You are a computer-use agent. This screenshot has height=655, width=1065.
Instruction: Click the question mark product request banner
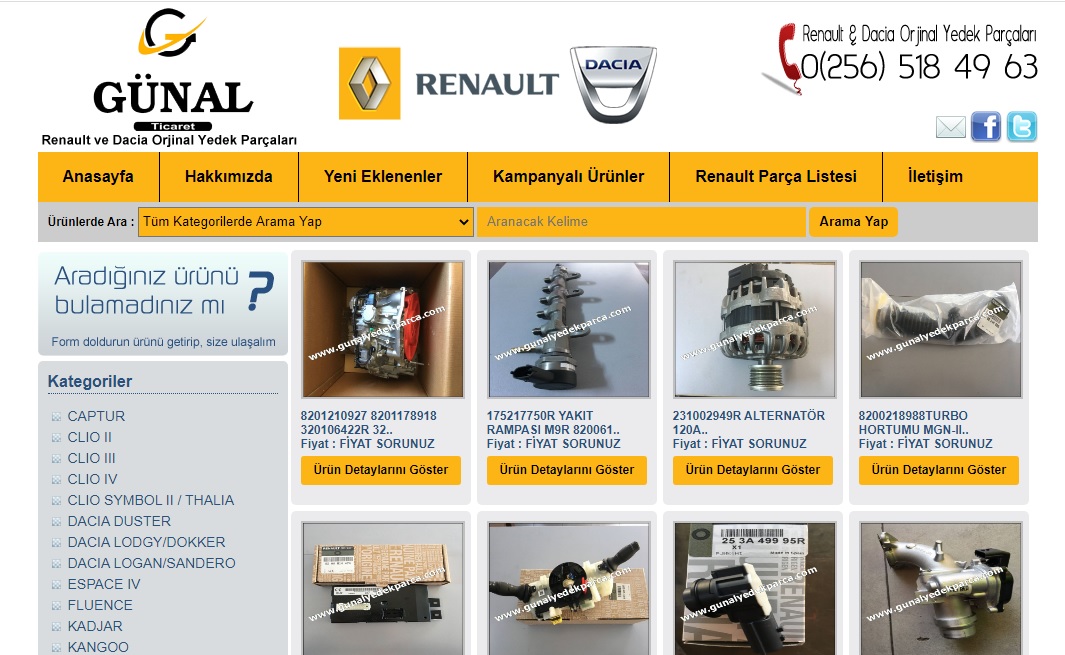coord(163,303)
